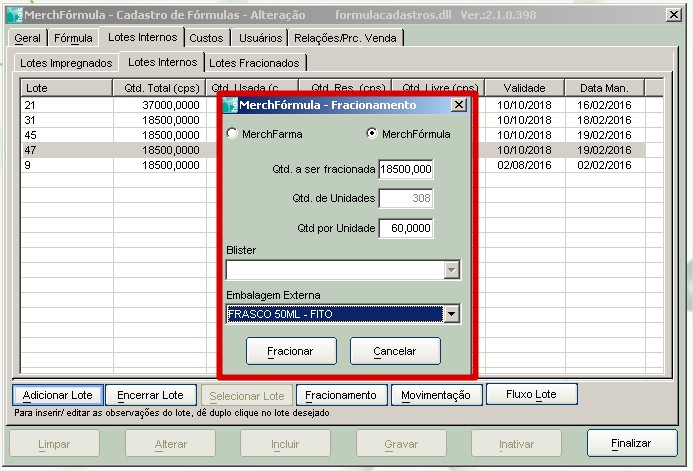This screenshot has height=471, width=693.
Task: Close the main MerchFórmula window
Action: click(674, 15)
